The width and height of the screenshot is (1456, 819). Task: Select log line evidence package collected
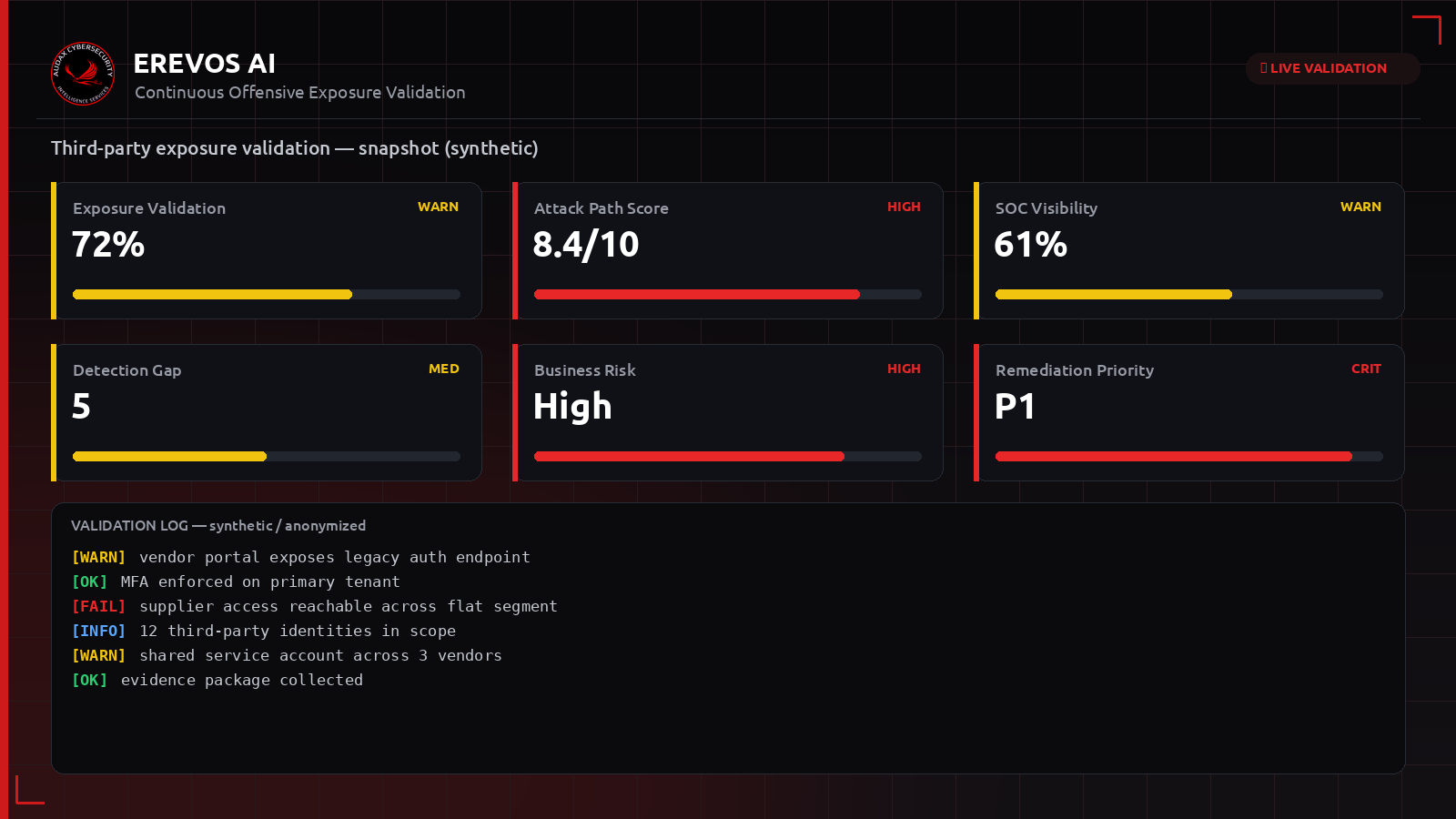click(x=217, y=681)
